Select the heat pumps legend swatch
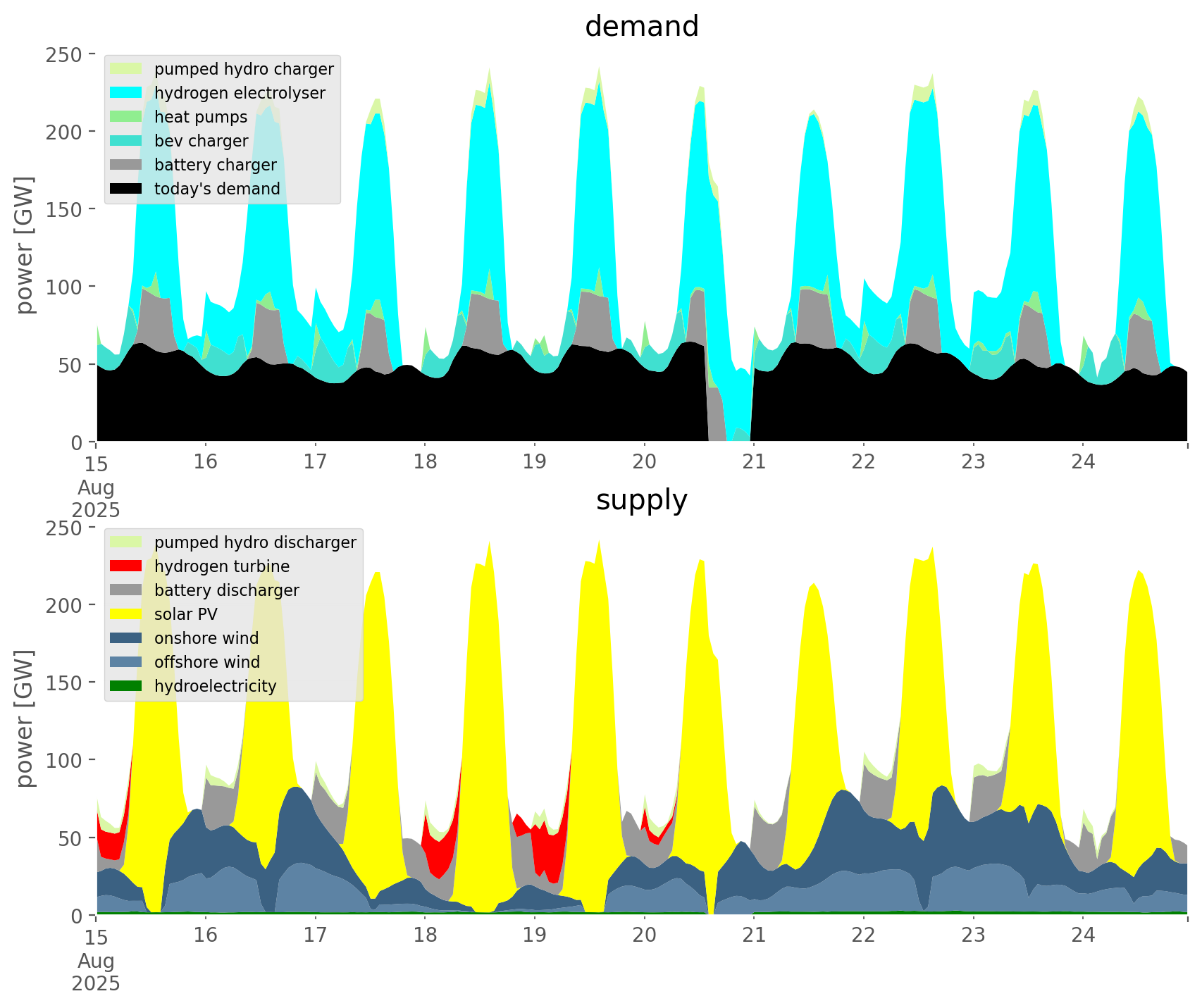 click(127, 117)
